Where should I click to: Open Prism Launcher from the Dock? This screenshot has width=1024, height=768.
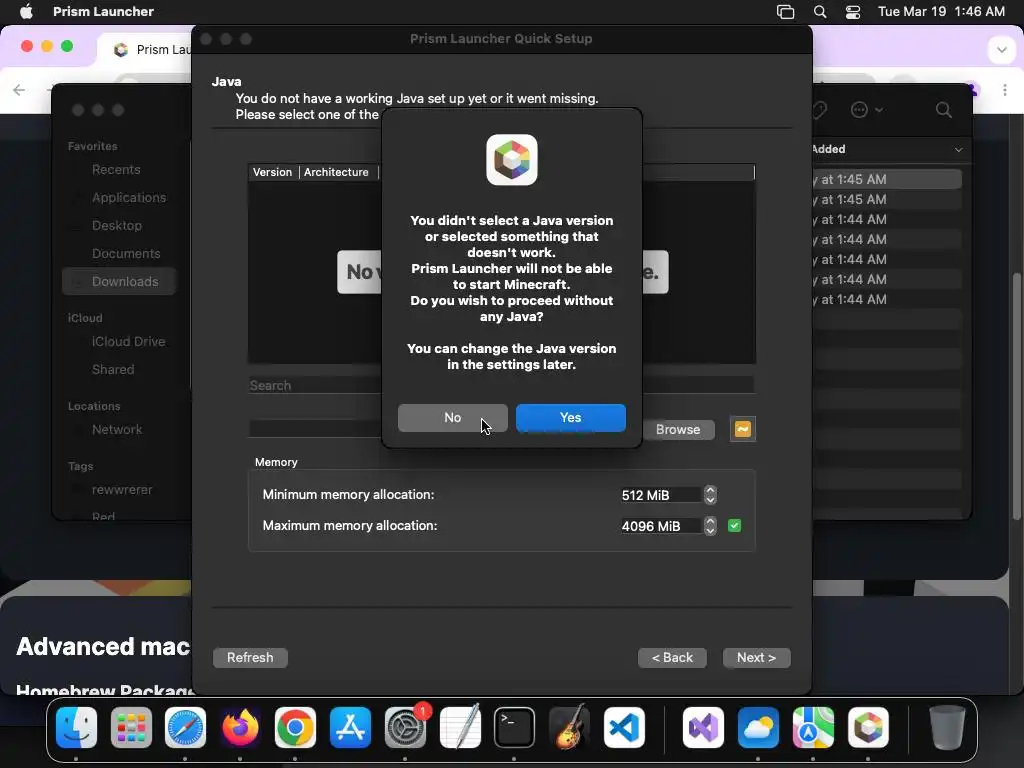[868, 727]
